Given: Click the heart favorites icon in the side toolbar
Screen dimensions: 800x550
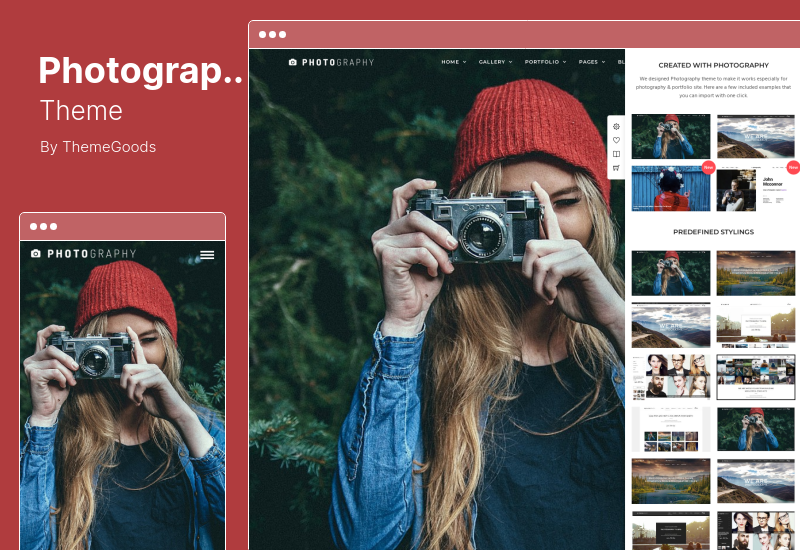Looking at the screenshot, I should [616, 140].
